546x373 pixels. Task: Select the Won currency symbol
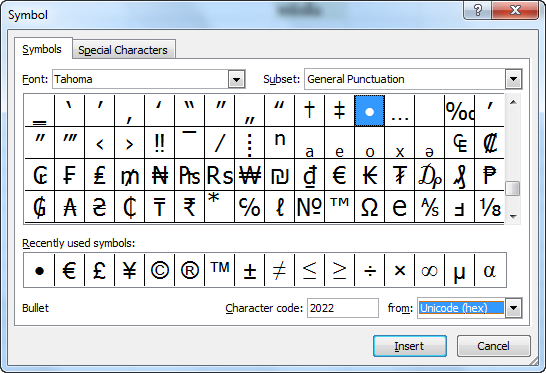tap(250, 174)
